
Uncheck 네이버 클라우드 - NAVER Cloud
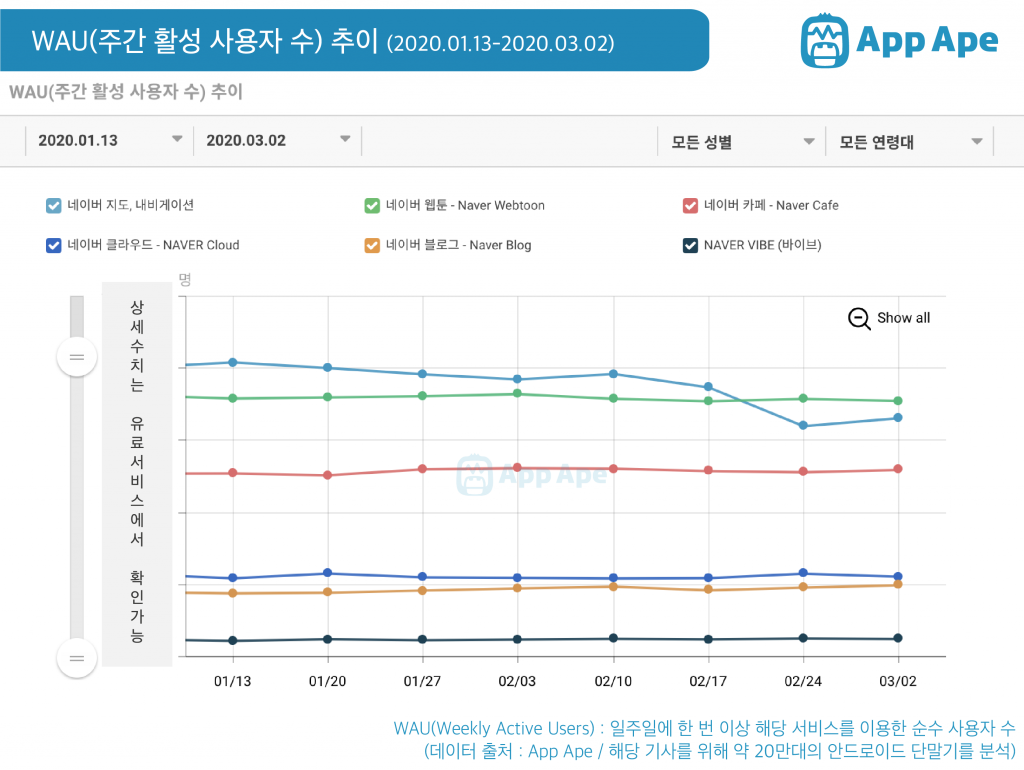(x=54, y=245)
